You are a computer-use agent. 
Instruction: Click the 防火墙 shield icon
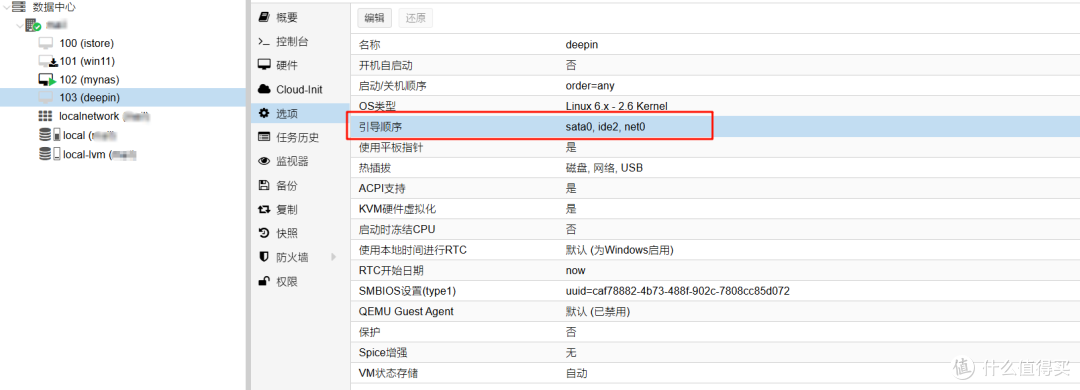263,257
